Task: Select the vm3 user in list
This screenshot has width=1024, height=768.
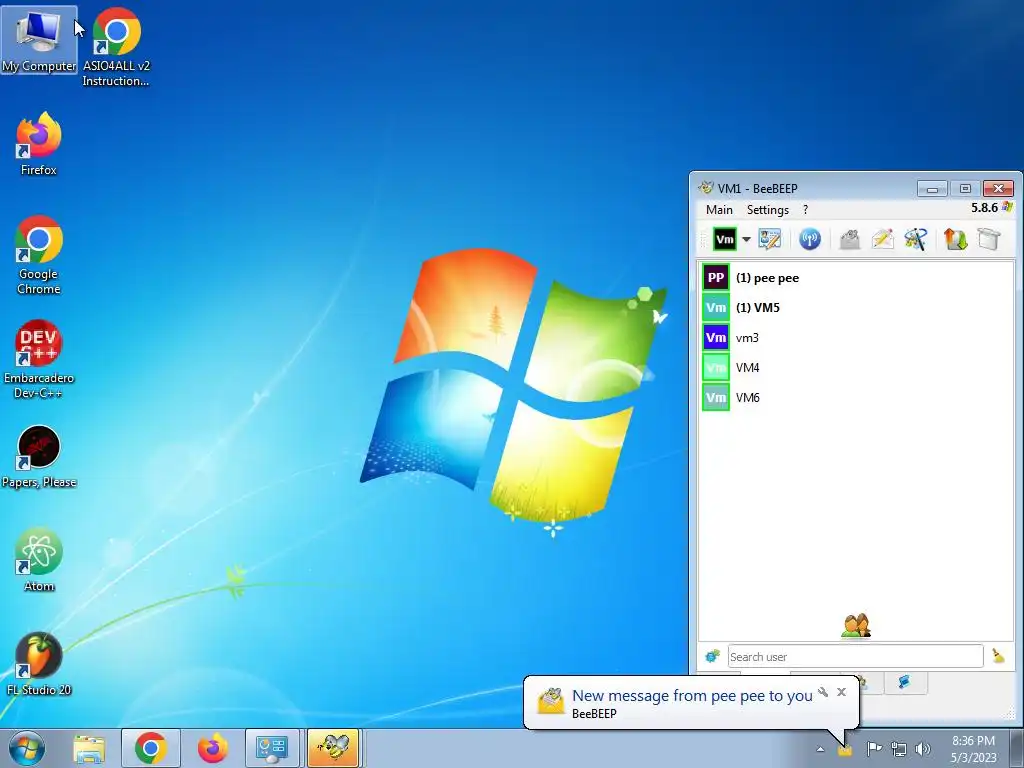Action: tap(856, 338)
